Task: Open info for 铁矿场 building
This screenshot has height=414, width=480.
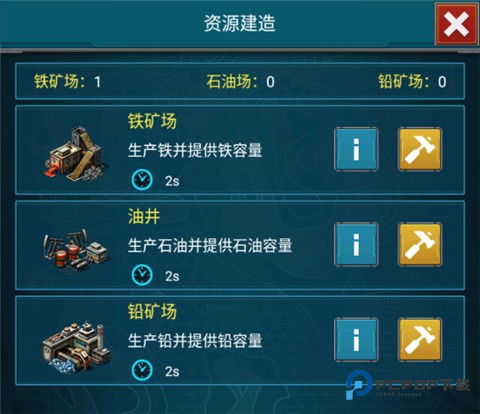Action: 356,149
